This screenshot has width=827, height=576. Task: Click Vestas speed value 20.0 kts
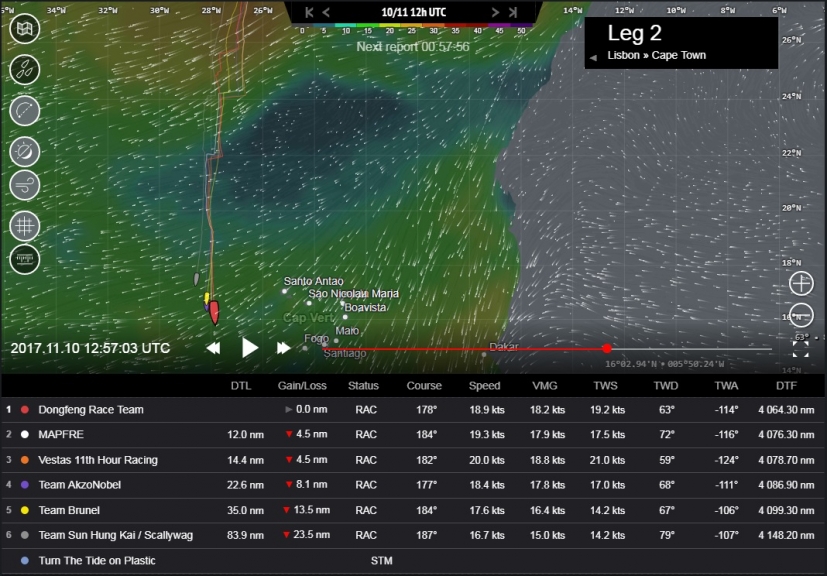point(487,460)
